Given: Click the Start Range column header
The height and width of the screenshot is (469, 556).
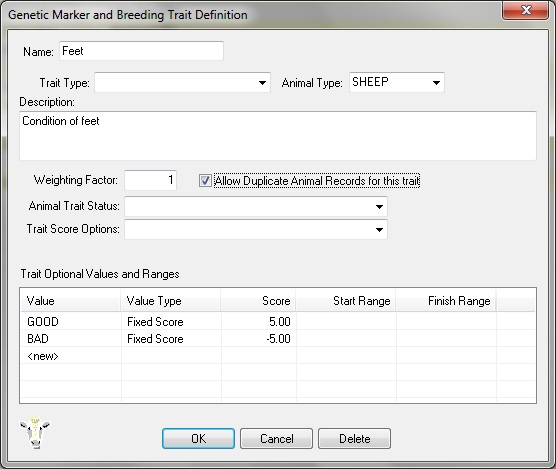Looking at the screenshot, I should pos(346,301).
